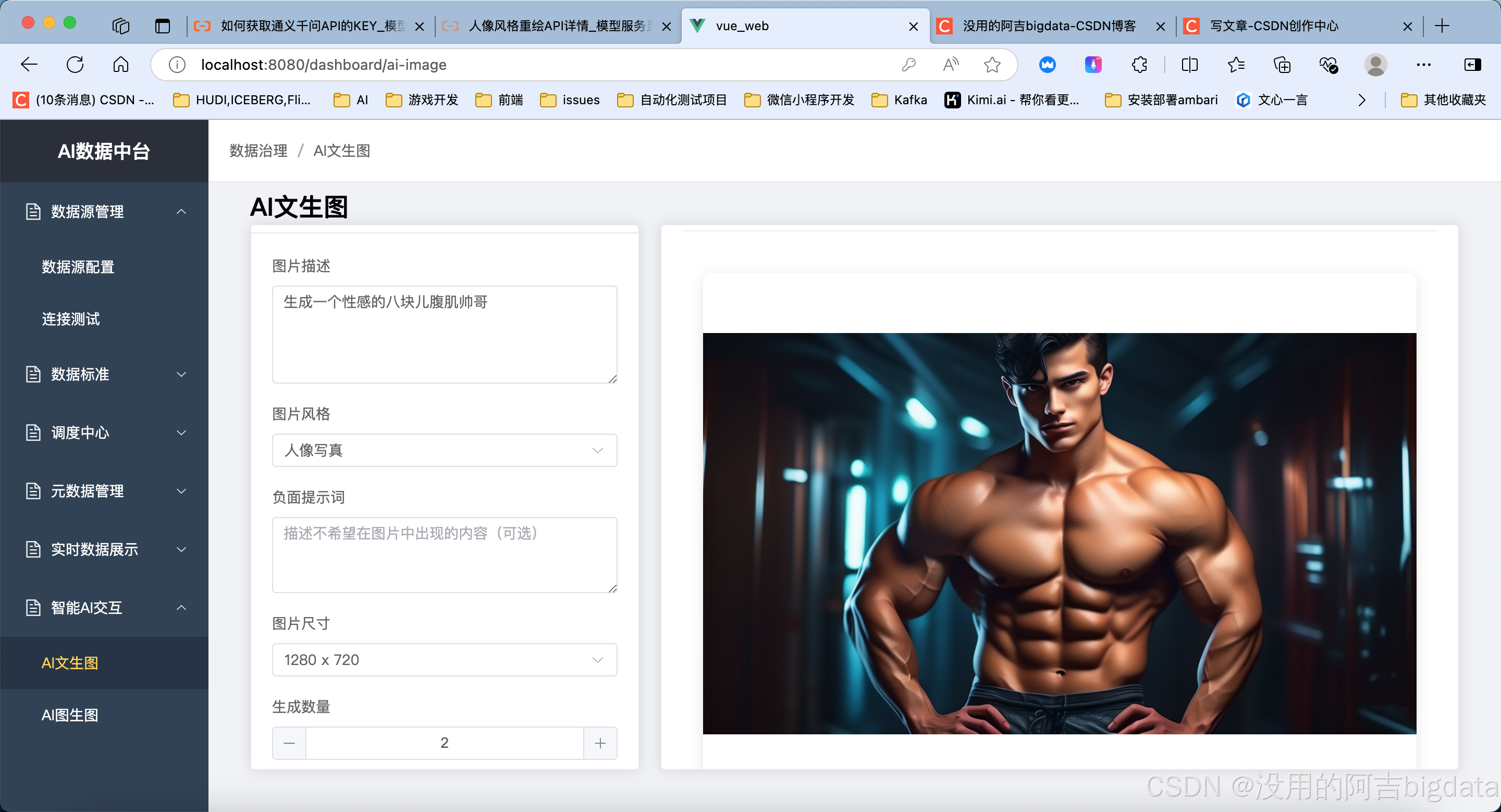Open the 图片尺寸 1280 x 720 dropdown
This screenshot has height=812, width=1501.
tap(444, 659)
